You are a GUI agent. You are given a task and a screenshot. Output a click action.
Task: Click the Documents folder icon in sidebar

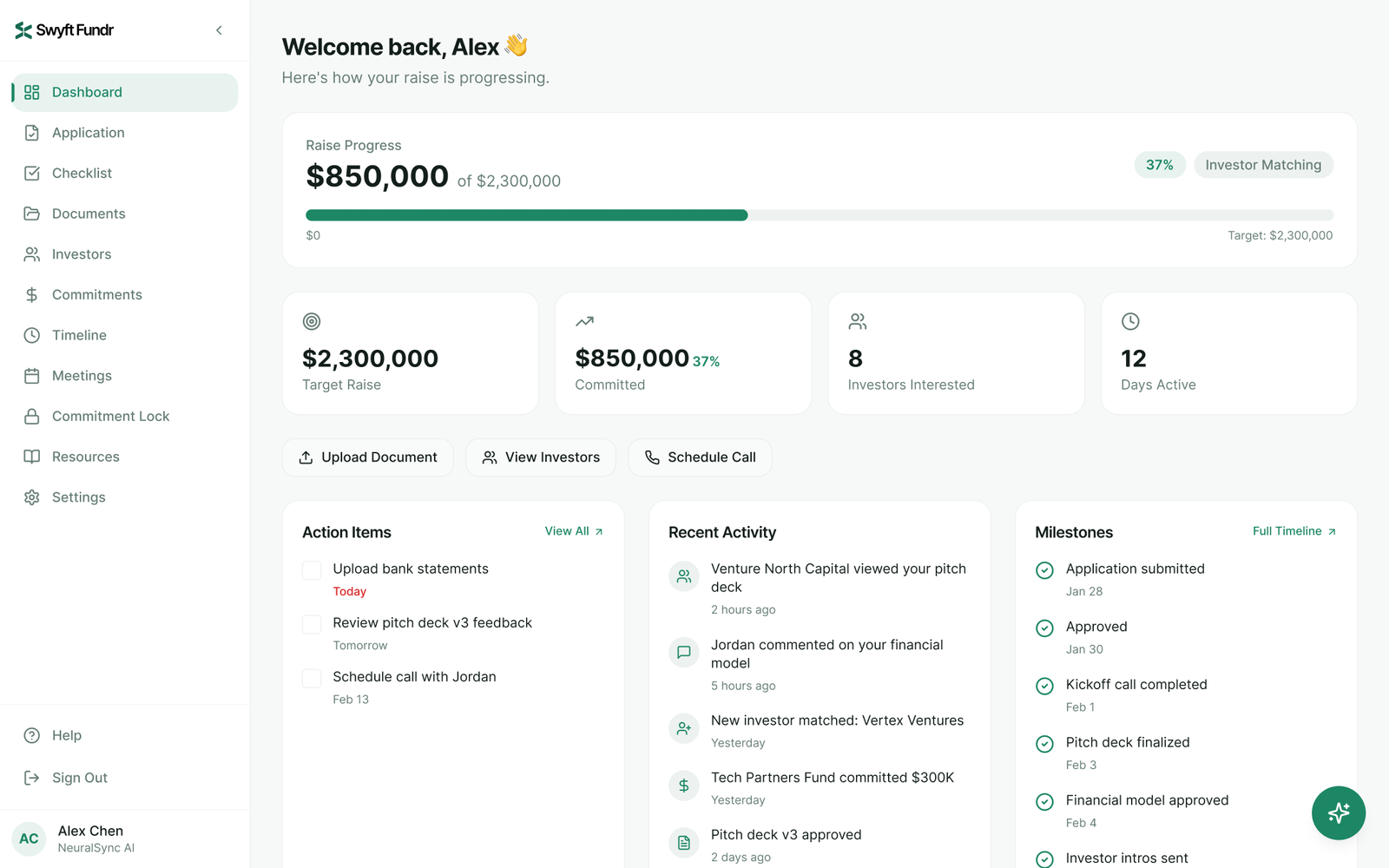tap(32, 214)
